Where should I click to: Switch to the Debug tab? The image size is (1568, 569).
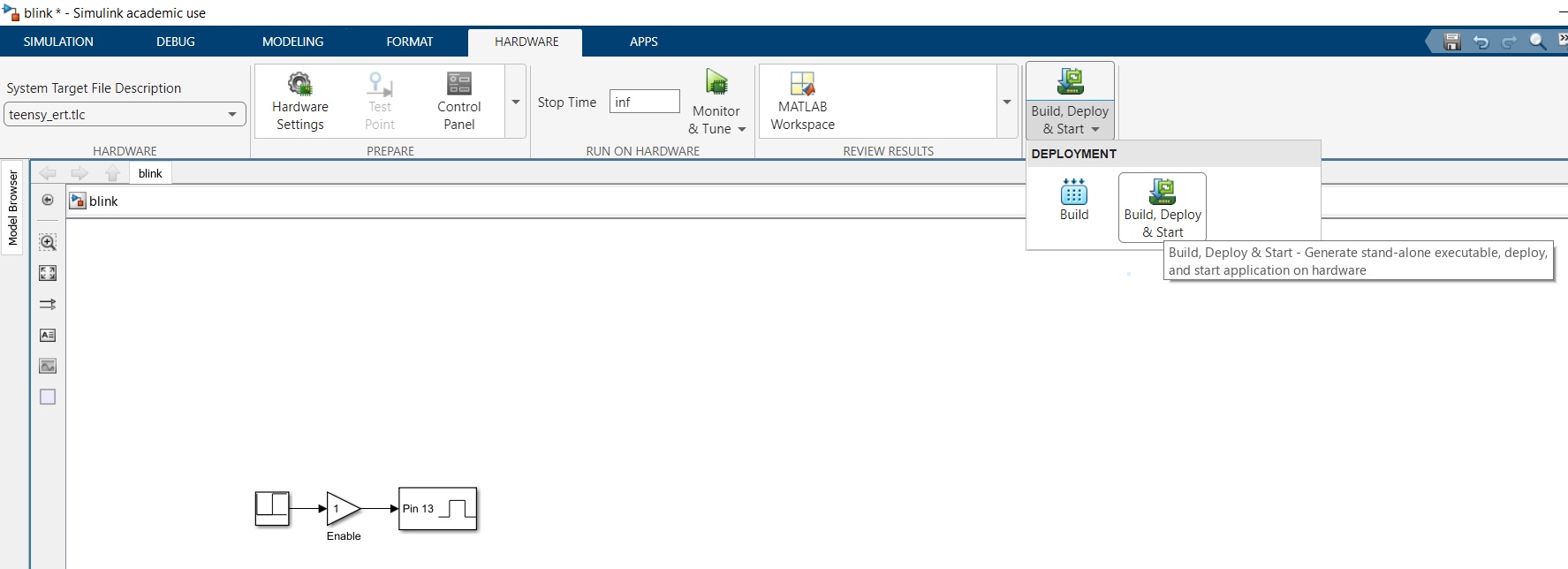click(x=176, y=42)
